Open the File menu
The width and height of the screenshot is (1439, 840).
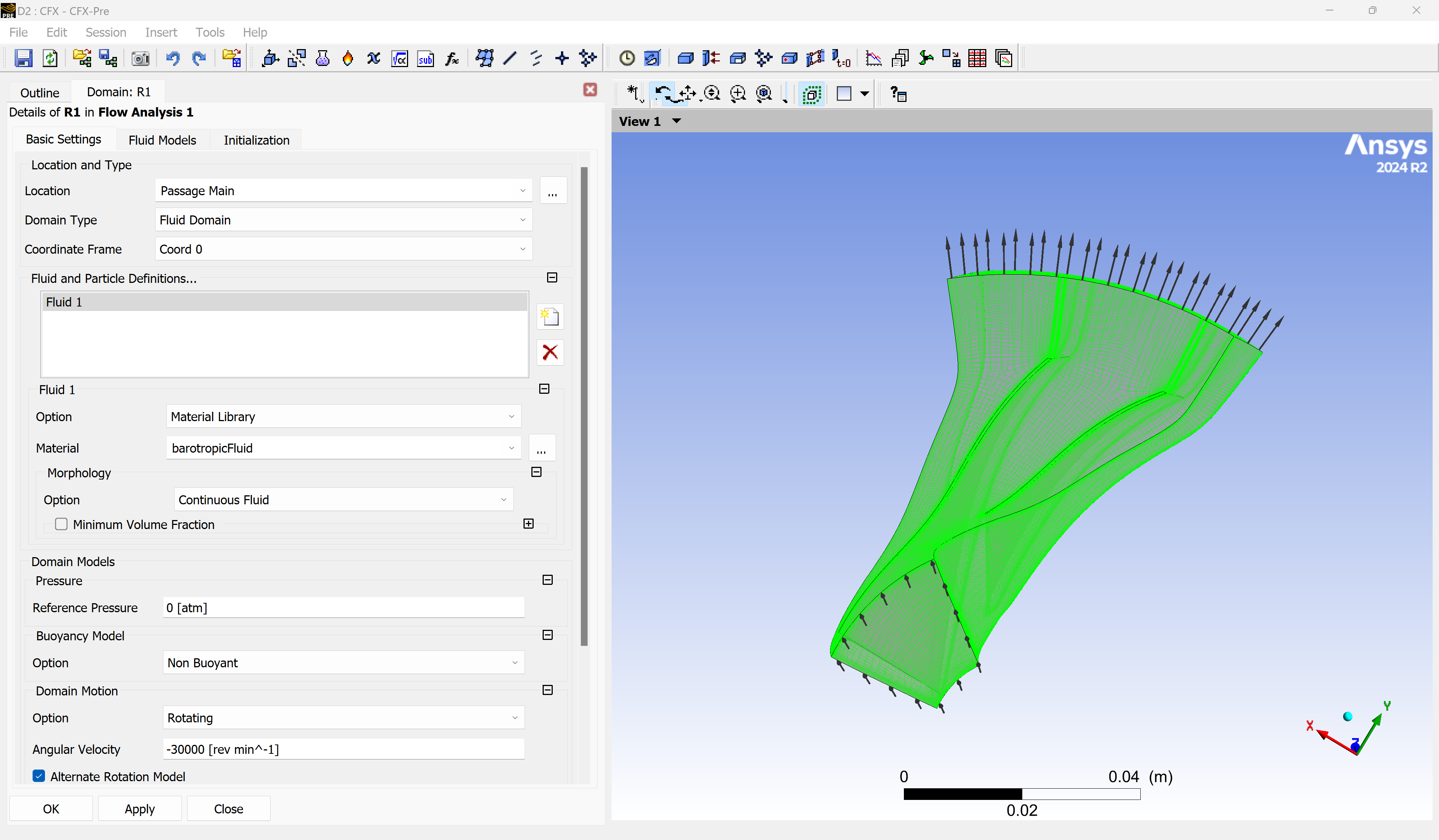[x=18, y=33]
